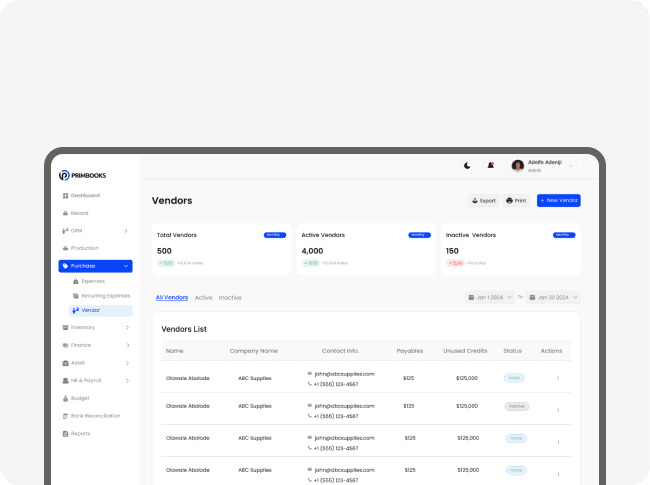Click the user avatar picture
This screenshot has height=485, width=650.
(x=517, y=166)
